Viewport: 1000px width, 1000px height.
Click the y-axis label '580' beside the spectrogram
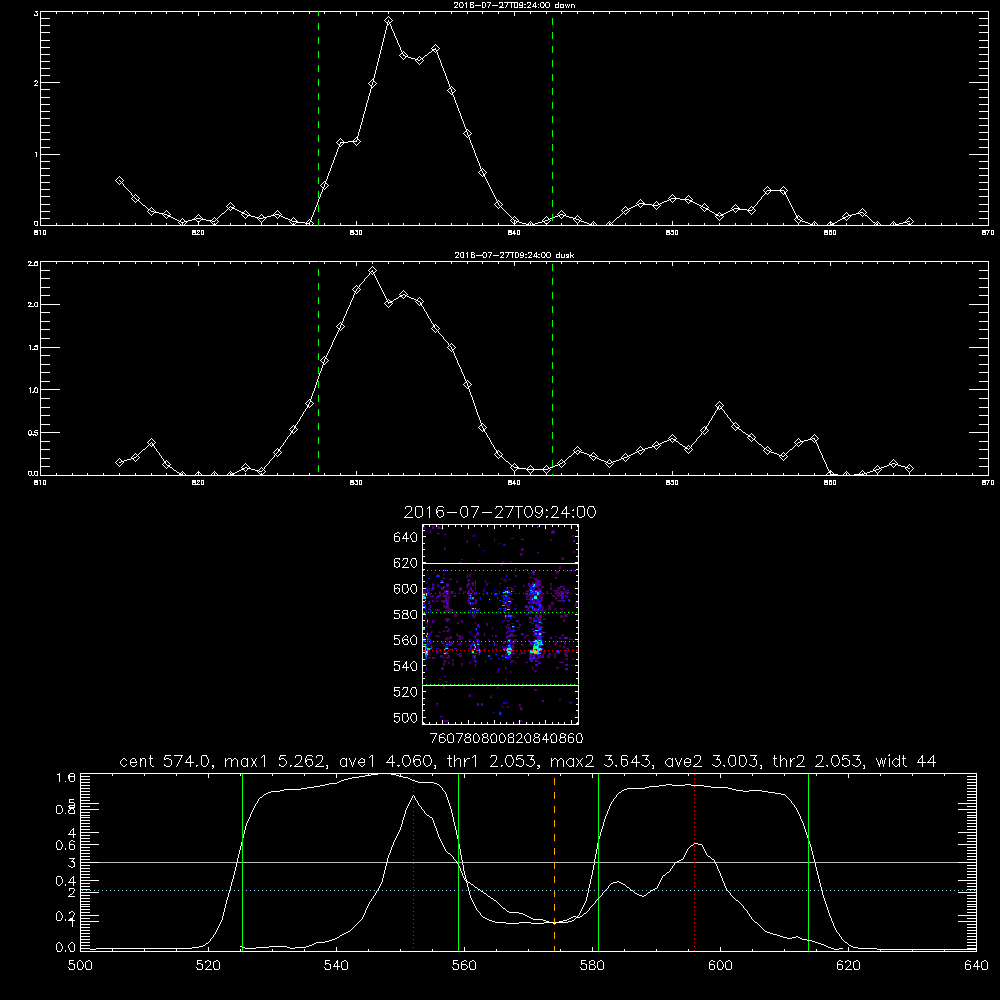406,615
